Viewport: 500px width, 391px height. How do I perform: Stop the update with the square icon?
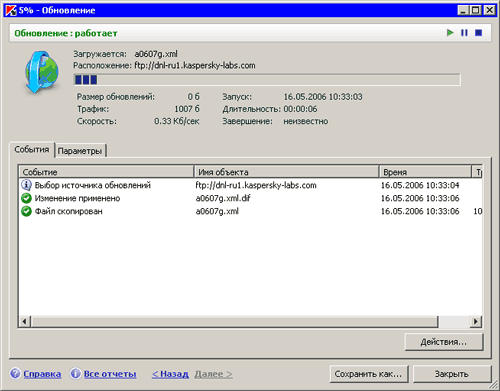tap(479, 33)
